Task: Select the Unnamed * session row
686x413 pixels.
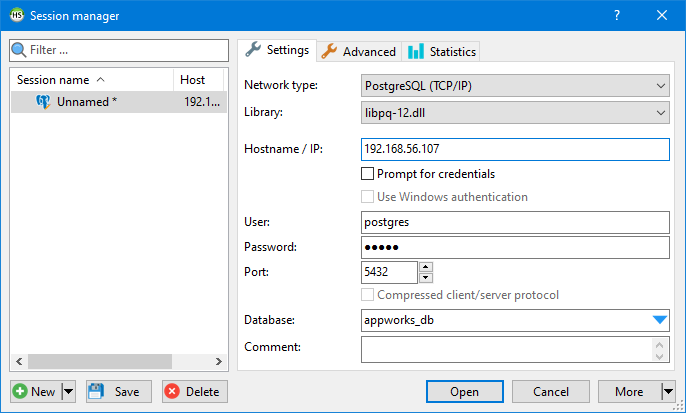Action: point(119,102)
